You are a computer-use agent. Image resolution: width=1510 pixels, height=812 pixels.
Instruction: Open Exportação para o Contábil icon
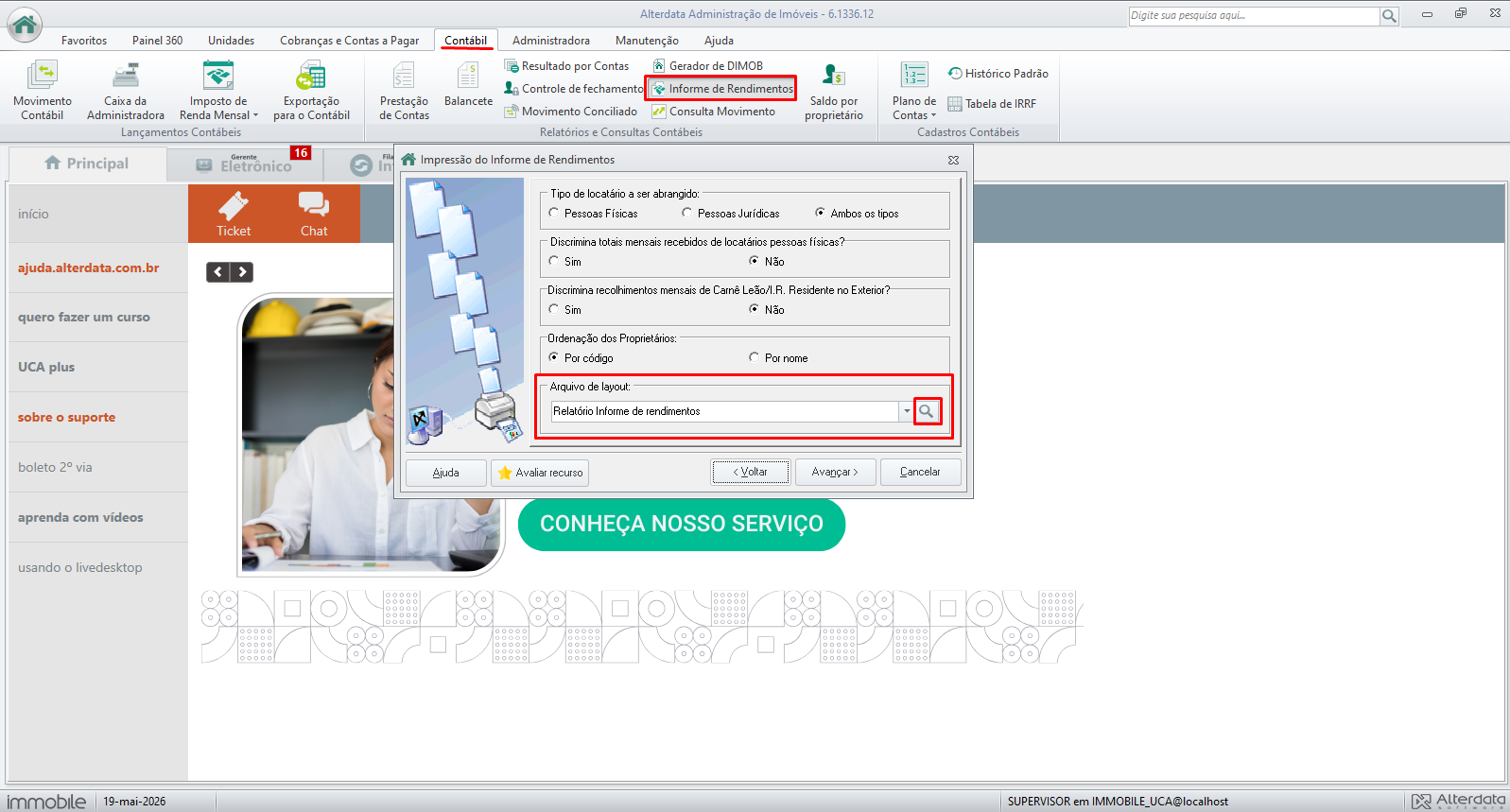(x=311, y=90)
